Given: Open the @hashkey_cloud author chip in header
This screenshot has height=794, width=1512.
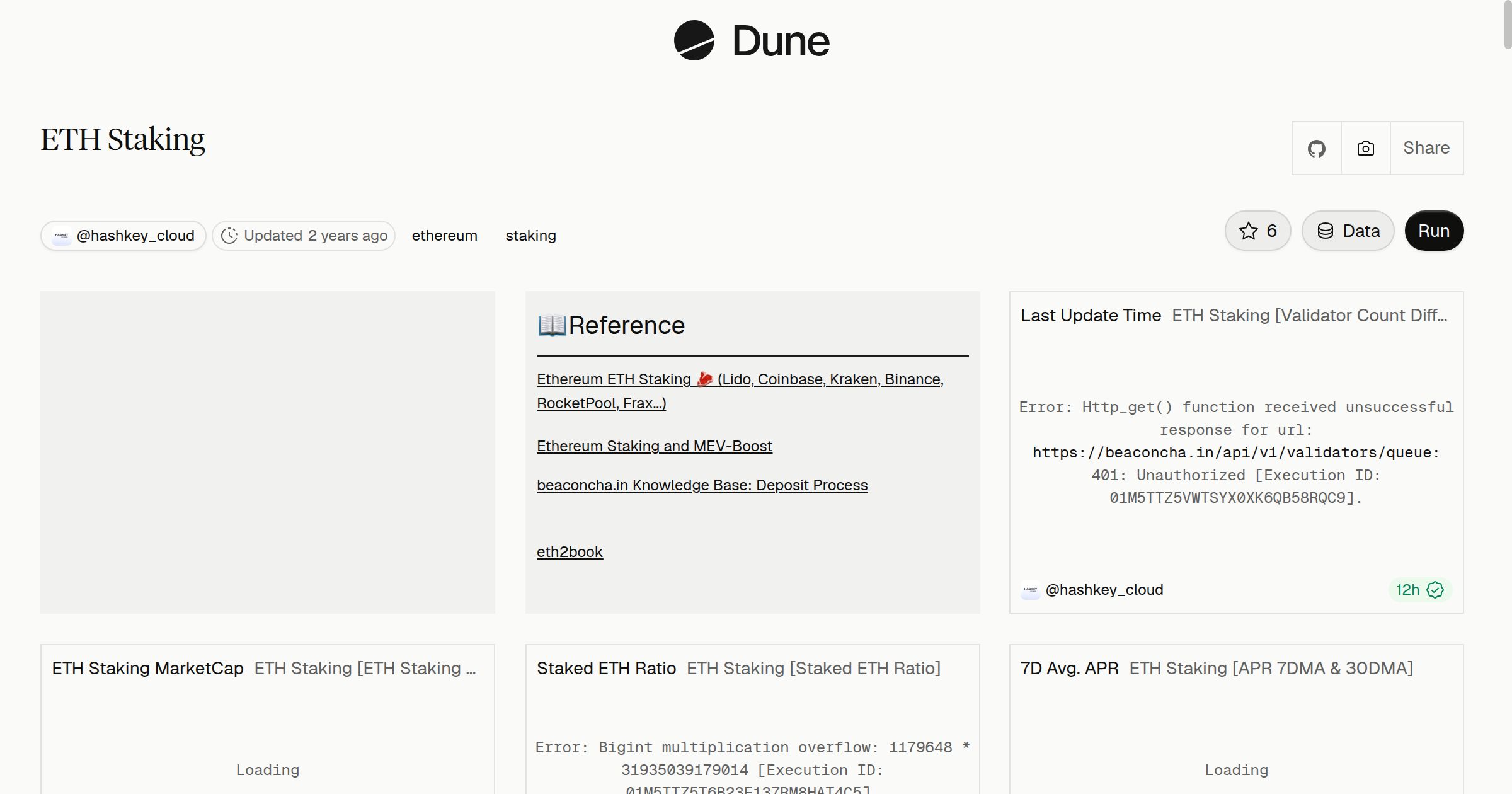Looking at the screenshot, I should [x=123, y=236].
